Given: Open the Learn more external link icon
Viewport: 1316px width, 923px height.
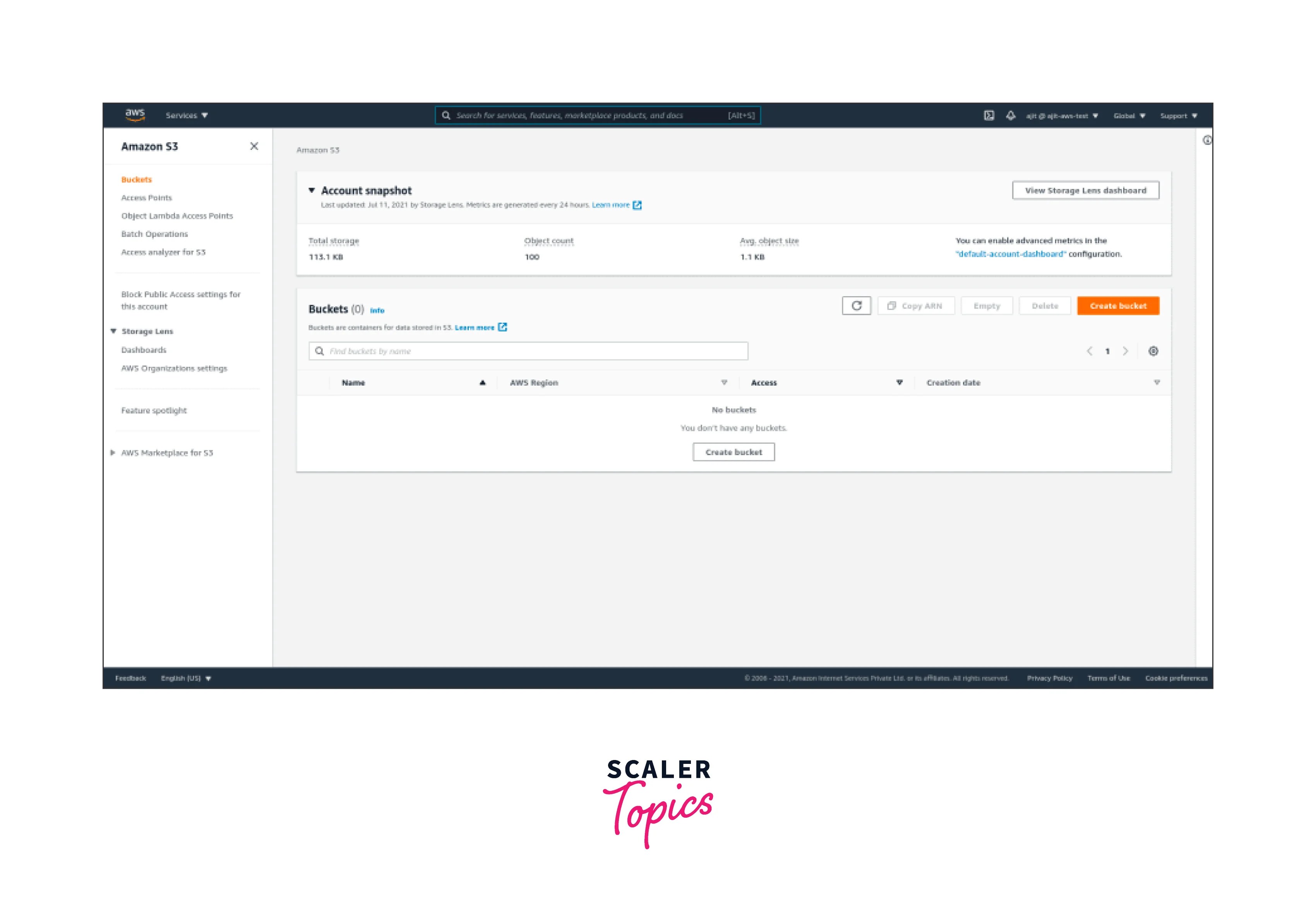Looking at the screenshot, I should [x=637, y=205].
